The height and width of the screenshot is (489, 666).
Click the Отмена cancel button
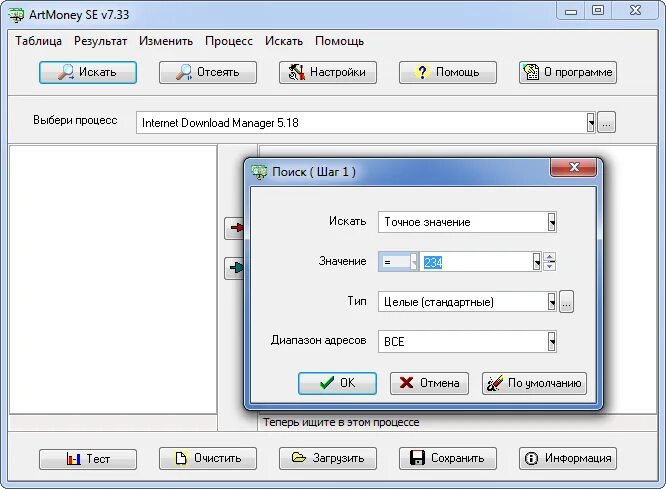coord(429,383)
